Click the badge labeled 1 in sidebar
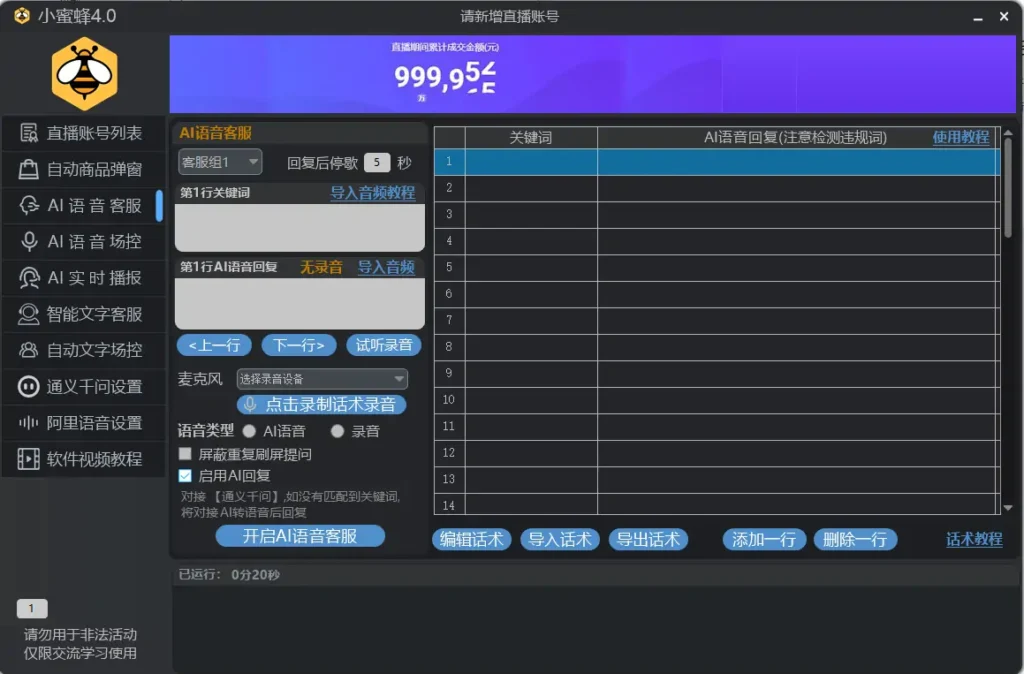Screen dimensions: 1024x674 point(31,608)
